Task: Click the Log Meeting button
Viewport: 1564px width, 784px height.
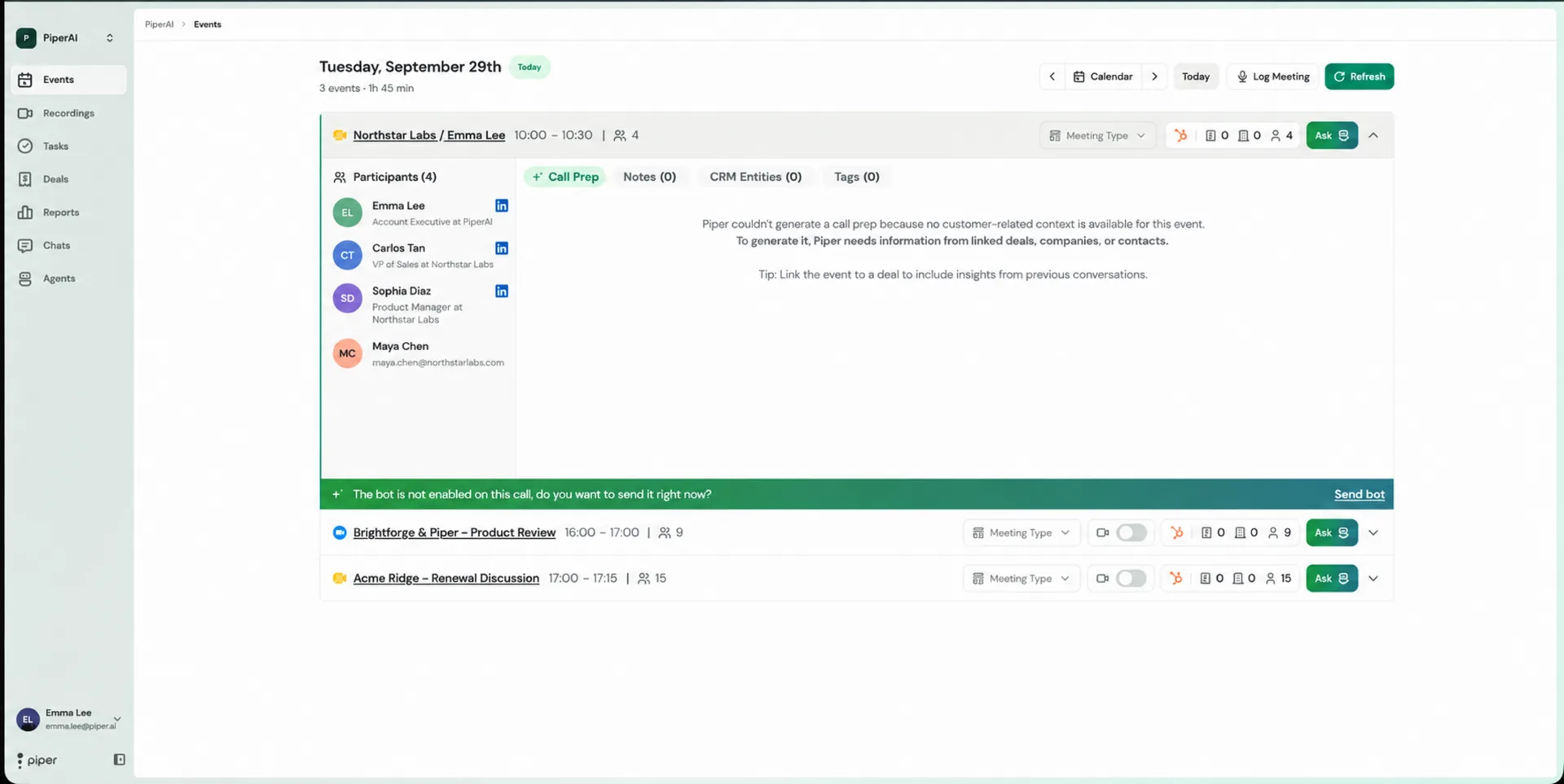Action: click(1273, 77)
